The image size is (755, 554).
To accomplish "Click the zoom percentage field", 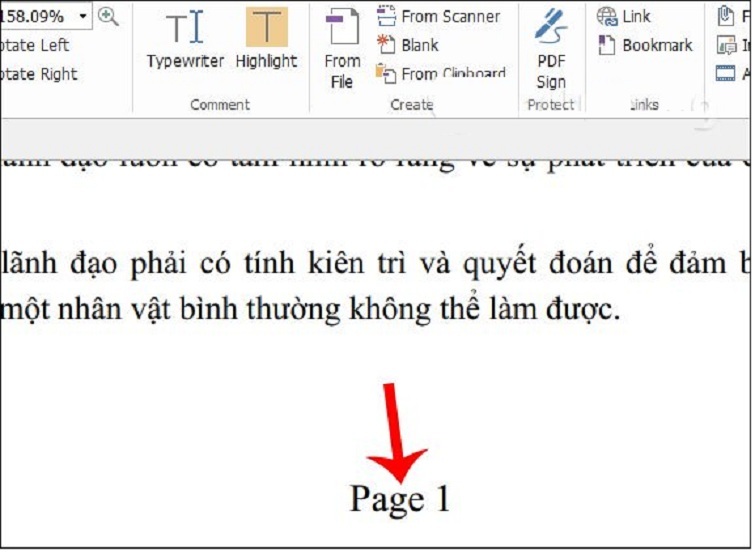I will (x=35, y=16).
